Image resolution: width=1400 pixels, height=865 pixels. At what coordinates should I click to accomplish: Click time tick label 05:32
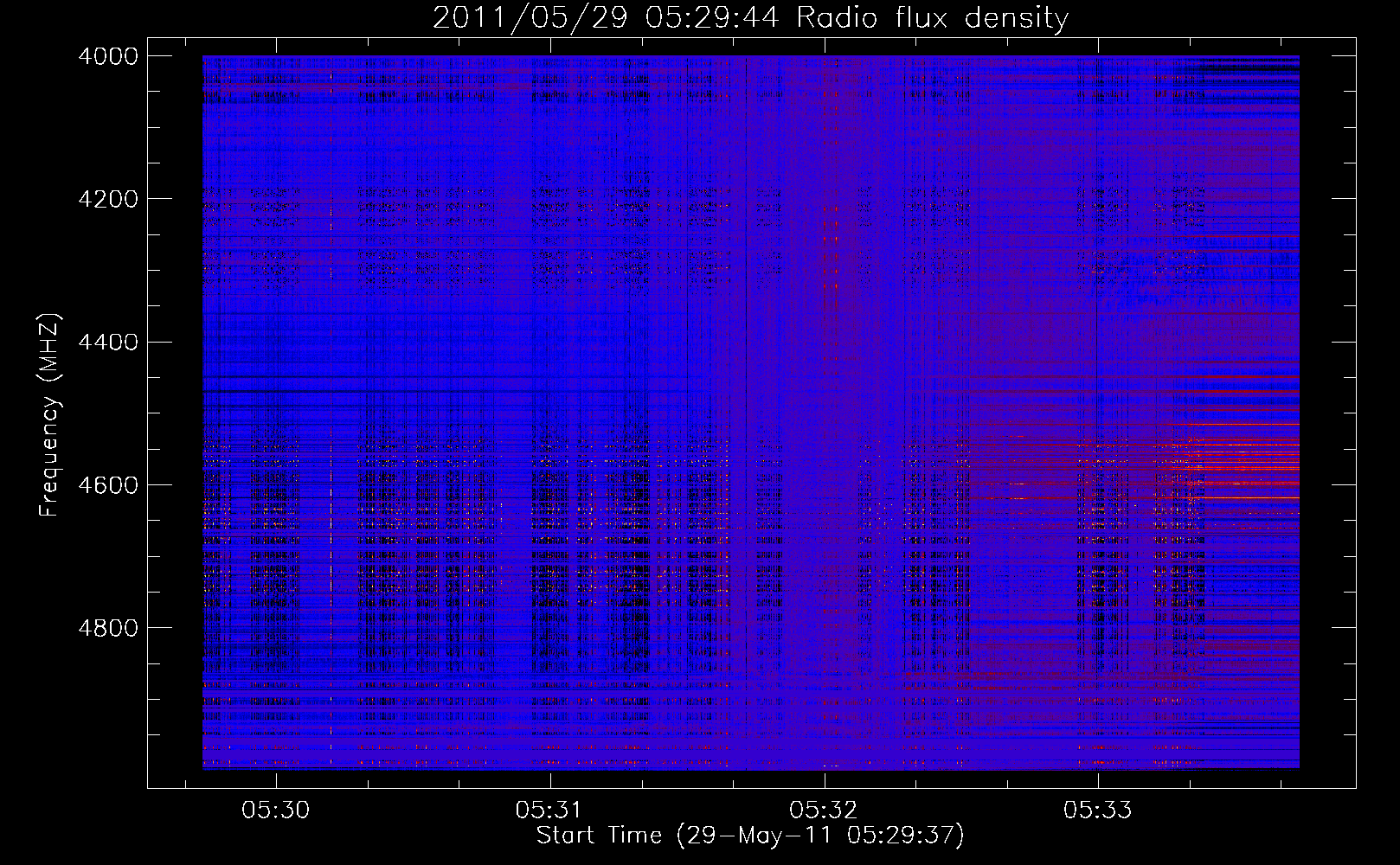(x=824, y=811)
